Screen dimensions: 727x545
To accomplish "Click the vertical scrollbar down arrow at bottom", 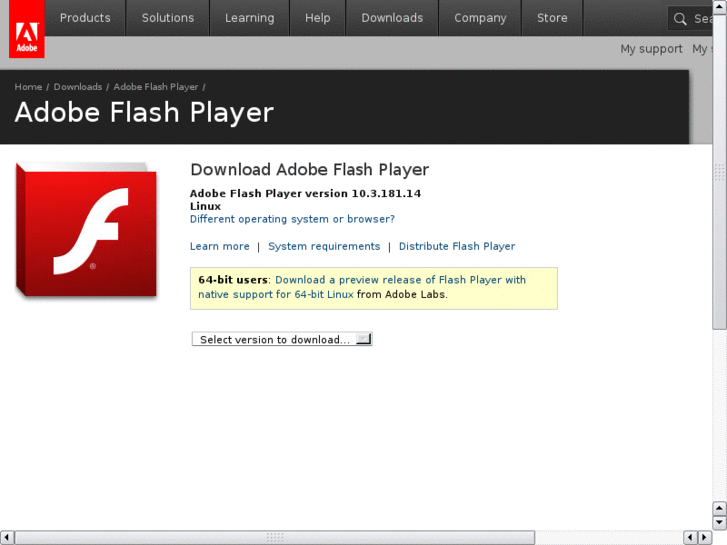I will click(x=719, y=523).
